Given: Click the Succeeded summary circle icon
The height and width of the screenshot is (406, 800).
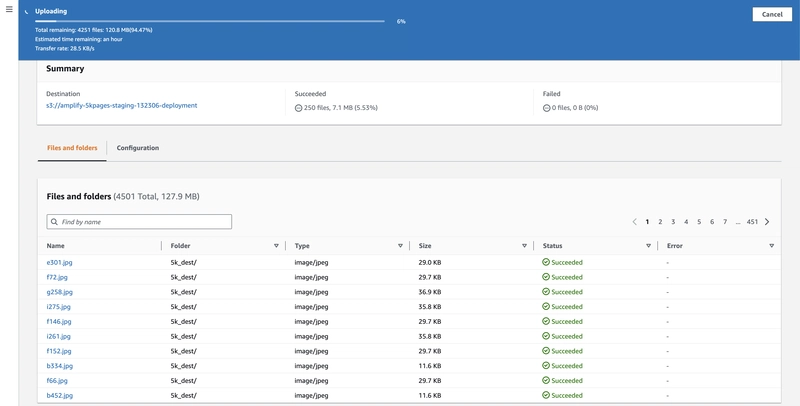Looking at the screenshot, I should [x=298, y=108].
